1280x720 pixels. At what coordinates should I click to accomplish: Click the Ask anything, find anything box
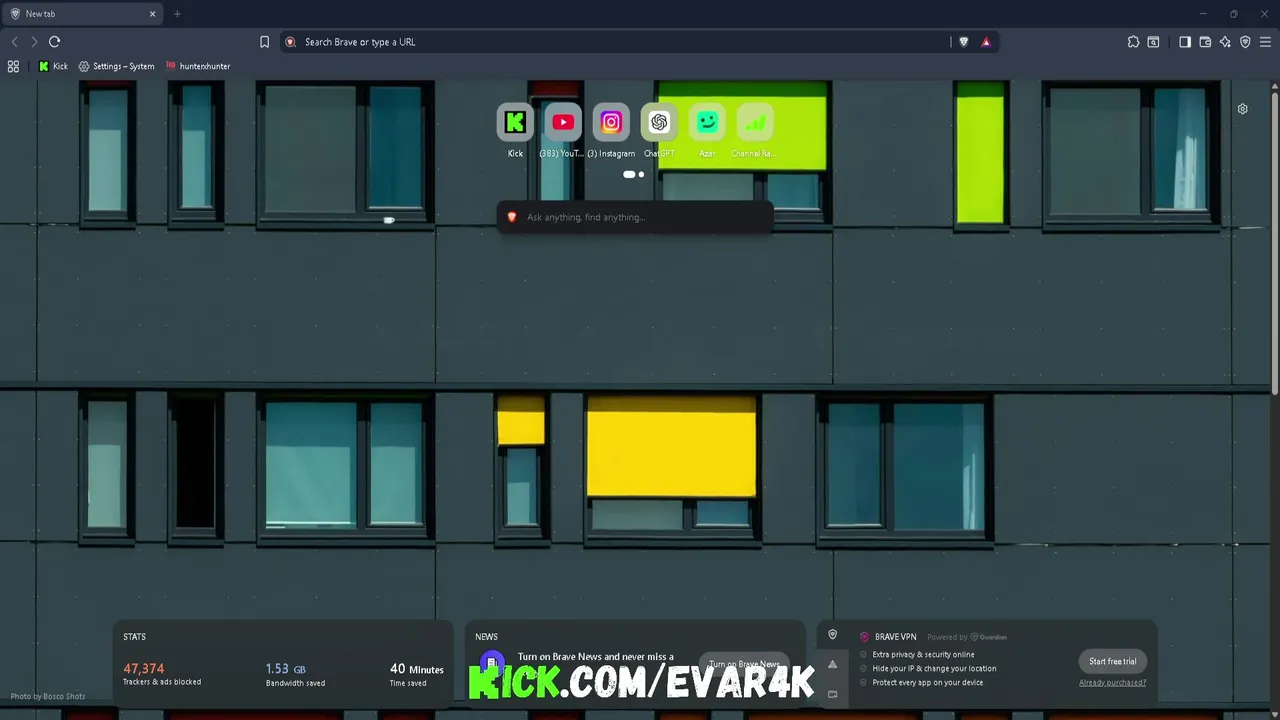click(635, 217)
